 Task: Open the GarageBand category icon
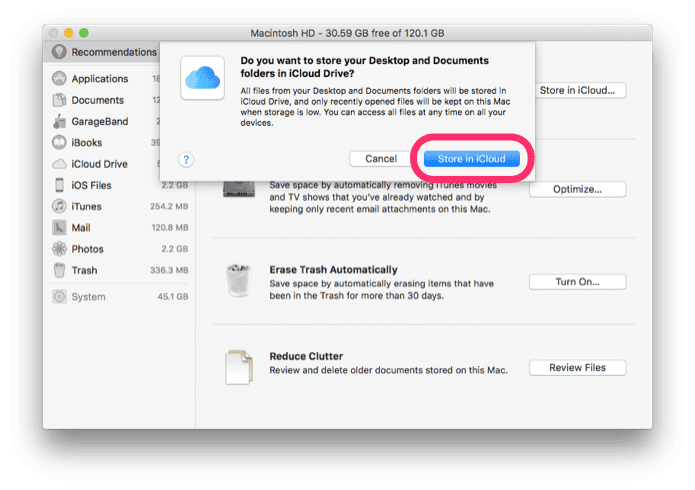[59, 121]
